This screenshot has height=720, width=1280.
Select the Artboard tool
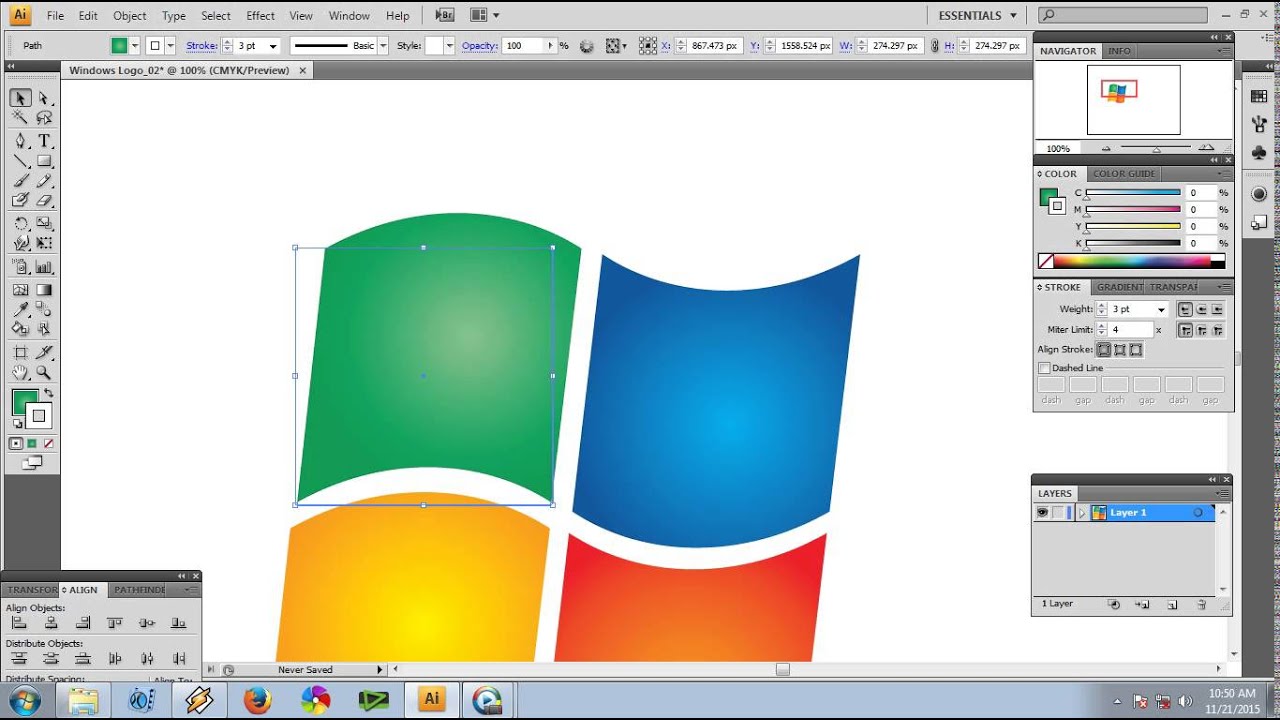click(20, 352)
